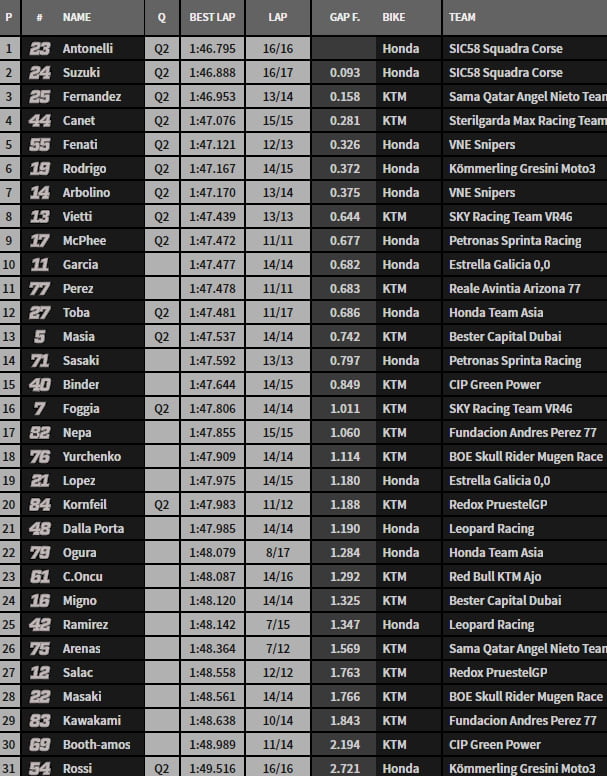Screen dimensions: 607x776
Task: Click the NAME column header
Action: (x=77, y=18)
